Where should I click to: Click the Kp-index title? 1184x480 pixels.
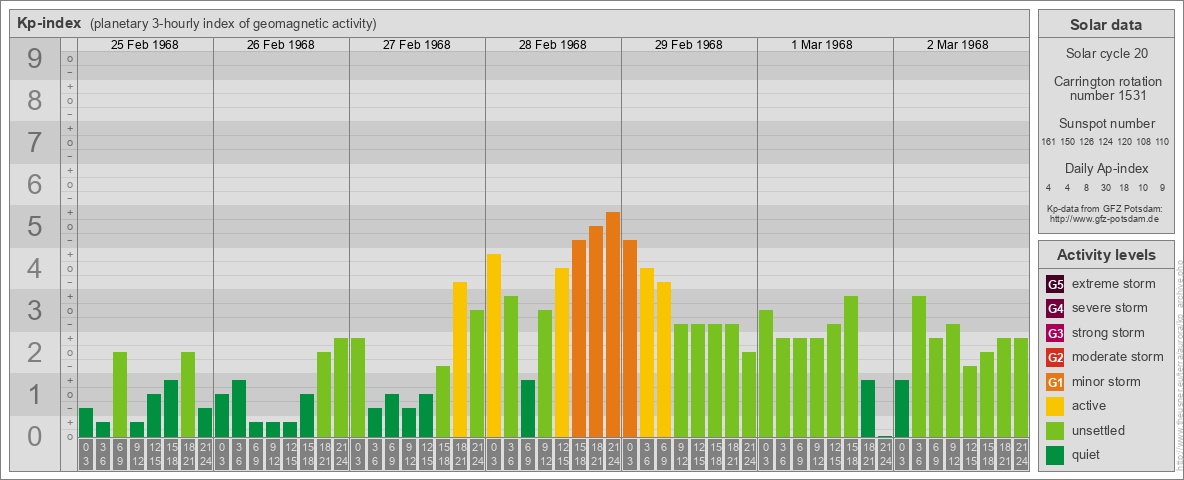49,23
